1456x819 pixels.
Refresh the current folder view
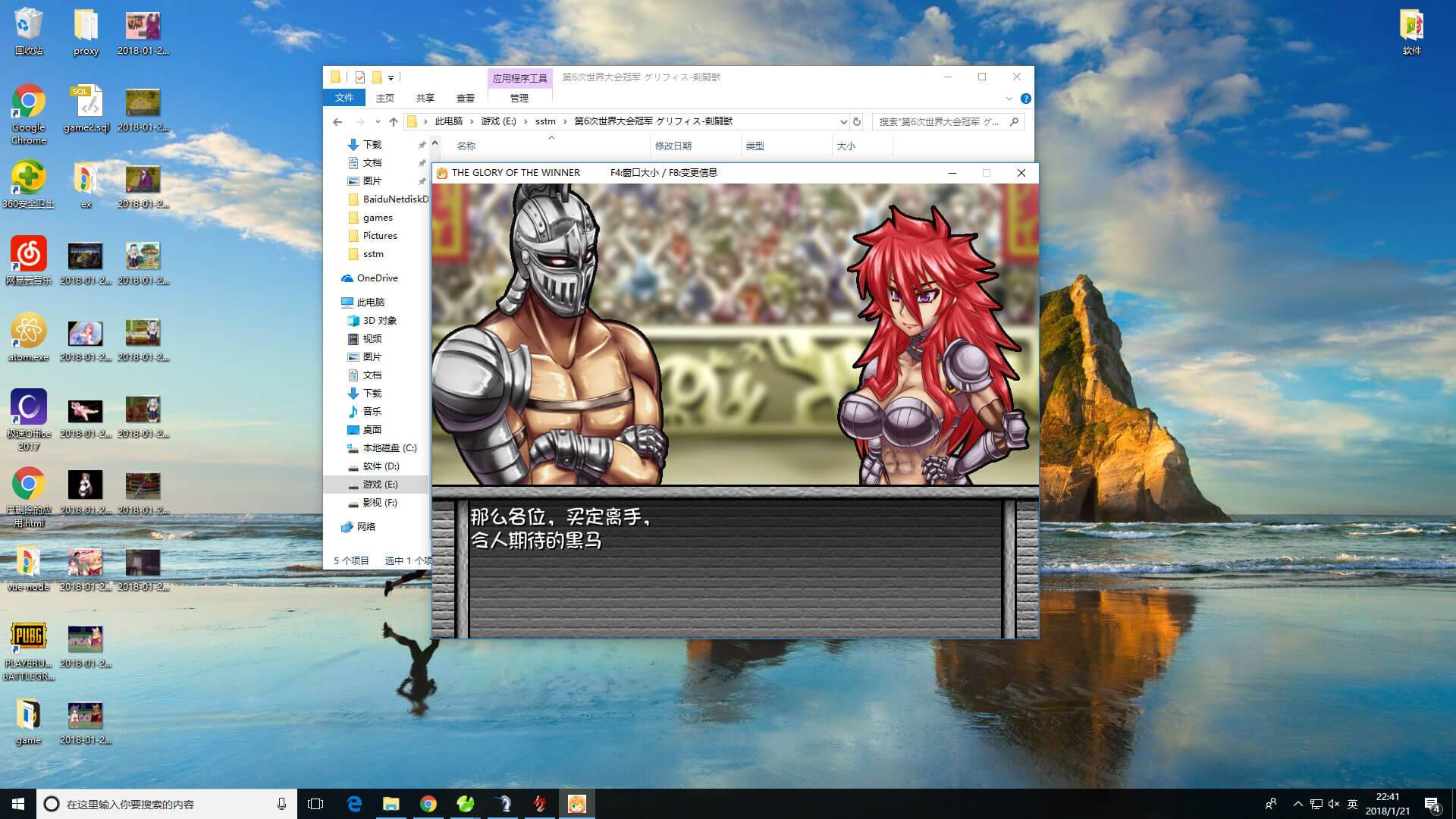[x=857, y=121]
